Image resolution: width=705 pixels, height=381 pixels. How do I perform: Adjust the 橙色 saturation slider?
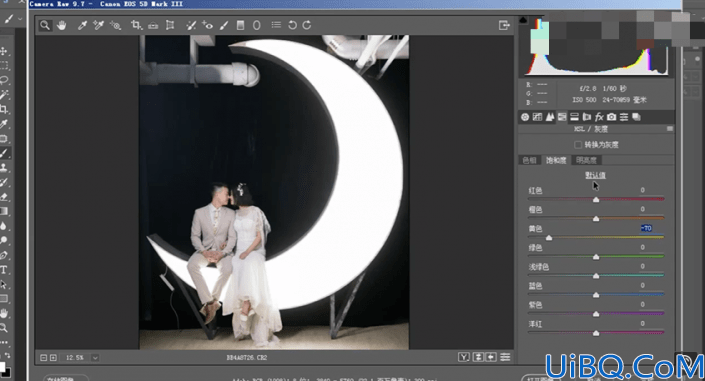coord(596,218)
